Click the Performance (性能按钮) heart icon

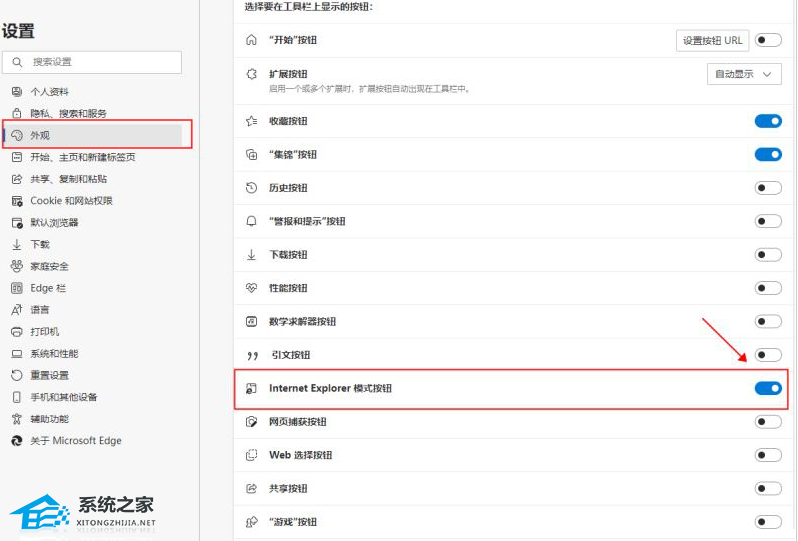251,288
